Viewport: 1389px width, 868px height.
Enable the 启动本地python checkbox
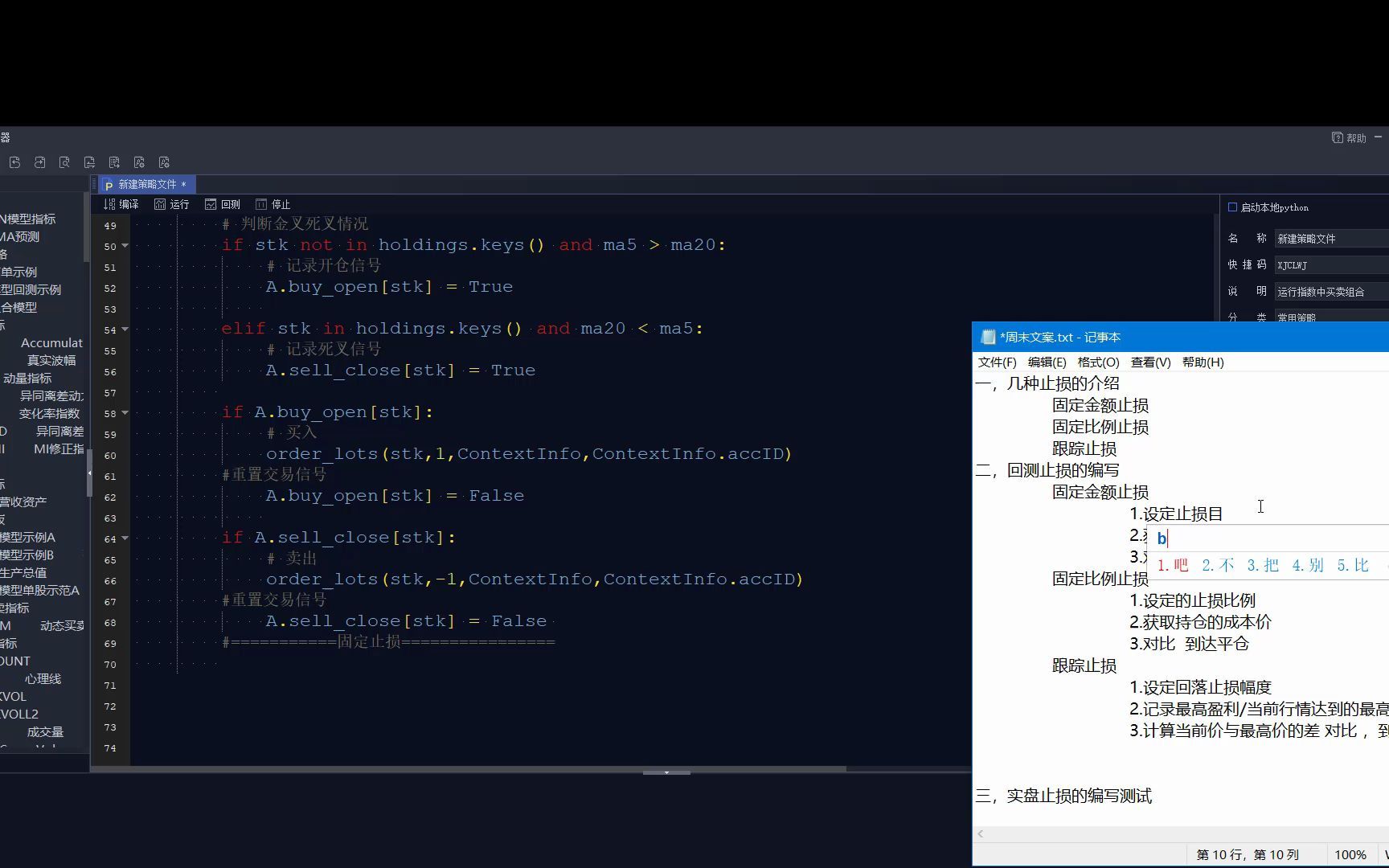pos(1232,207)
